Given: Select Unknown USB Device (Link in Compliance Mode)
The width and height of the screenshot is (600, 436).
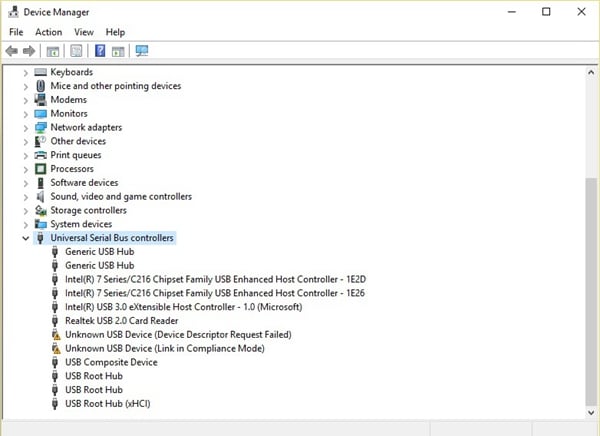Looking at the screenshot, I should tap(165, 348).
